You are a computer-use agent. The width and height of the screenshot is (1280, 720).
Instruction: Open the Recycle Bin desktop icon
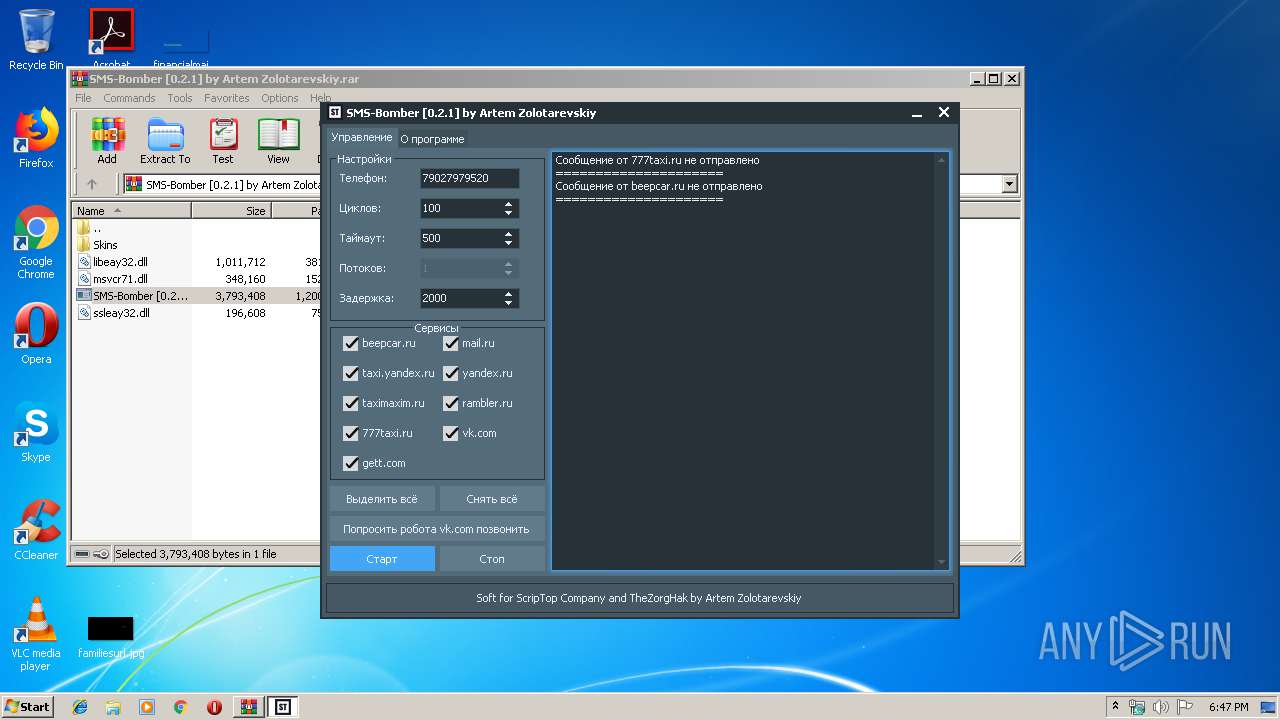pos(36,40)
